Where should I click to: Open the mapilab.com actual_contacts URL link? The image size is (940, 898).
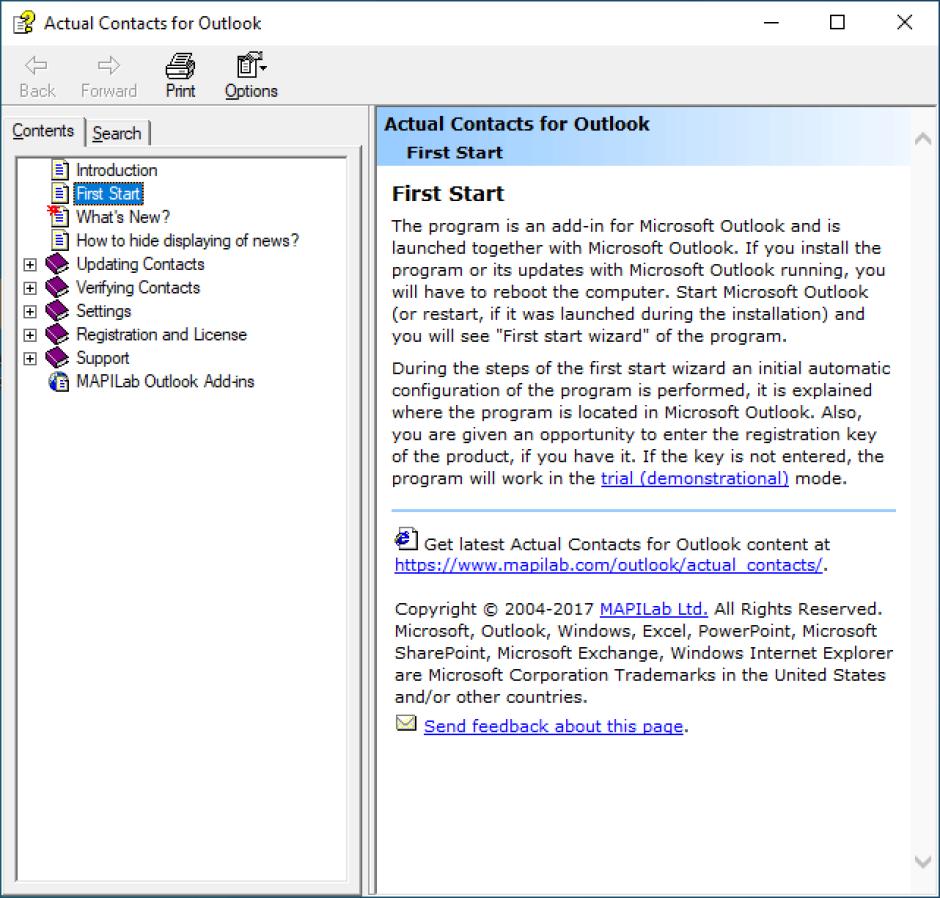(x=608, y=565)
